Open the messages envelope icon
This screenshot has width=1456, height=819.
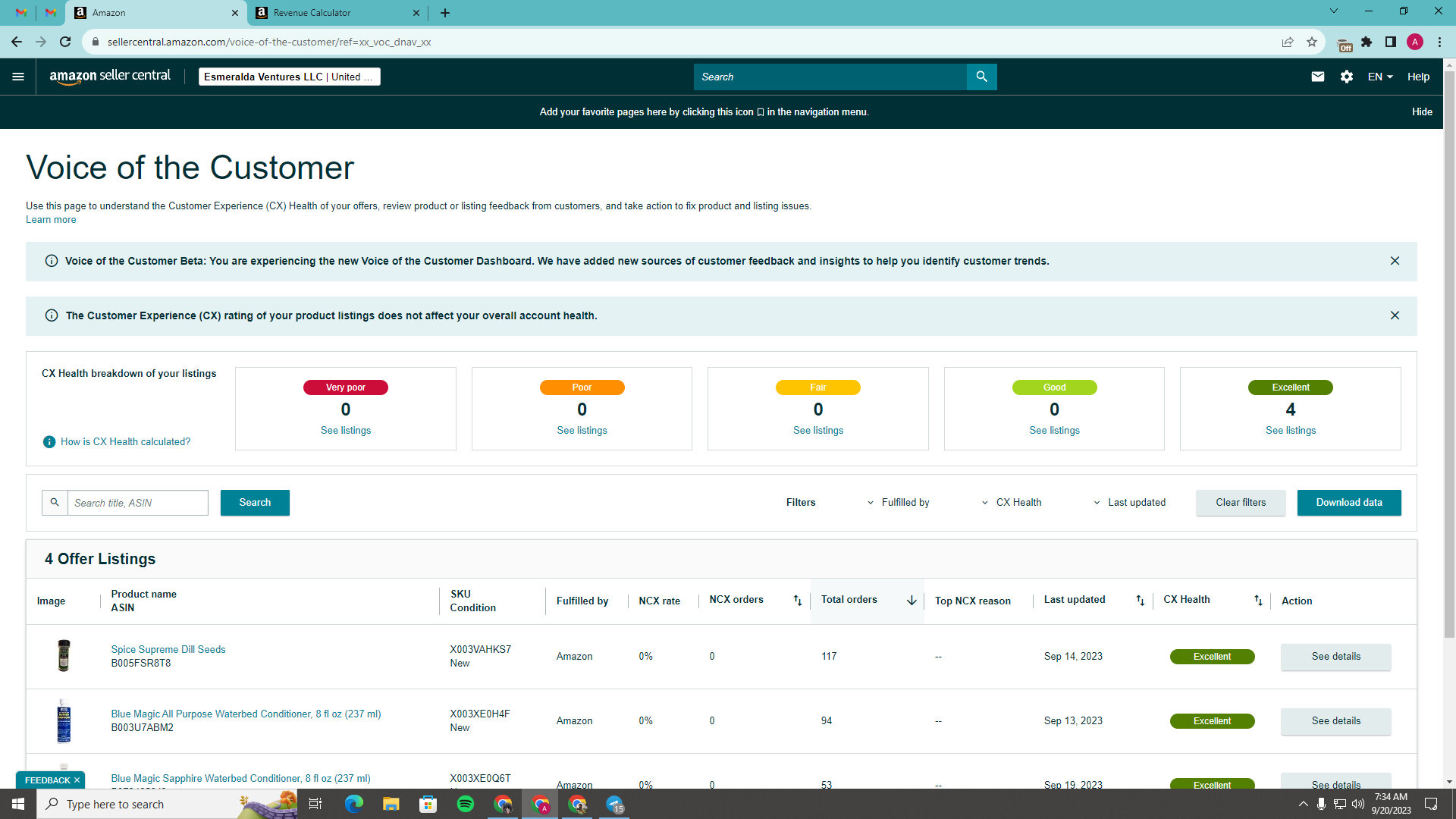(x=1318, y=77)
